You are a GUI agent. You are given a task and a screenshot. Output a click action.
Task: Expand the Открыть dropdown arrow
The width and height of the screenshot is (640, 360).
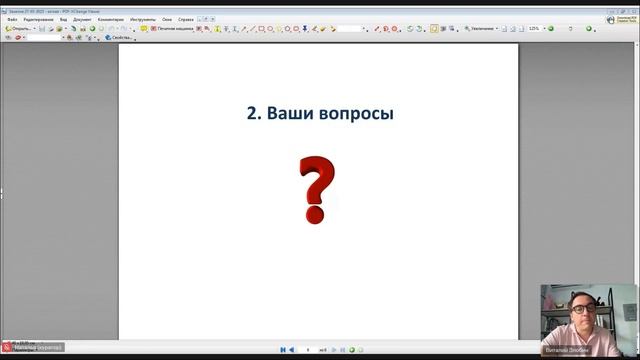pos(34,29)
